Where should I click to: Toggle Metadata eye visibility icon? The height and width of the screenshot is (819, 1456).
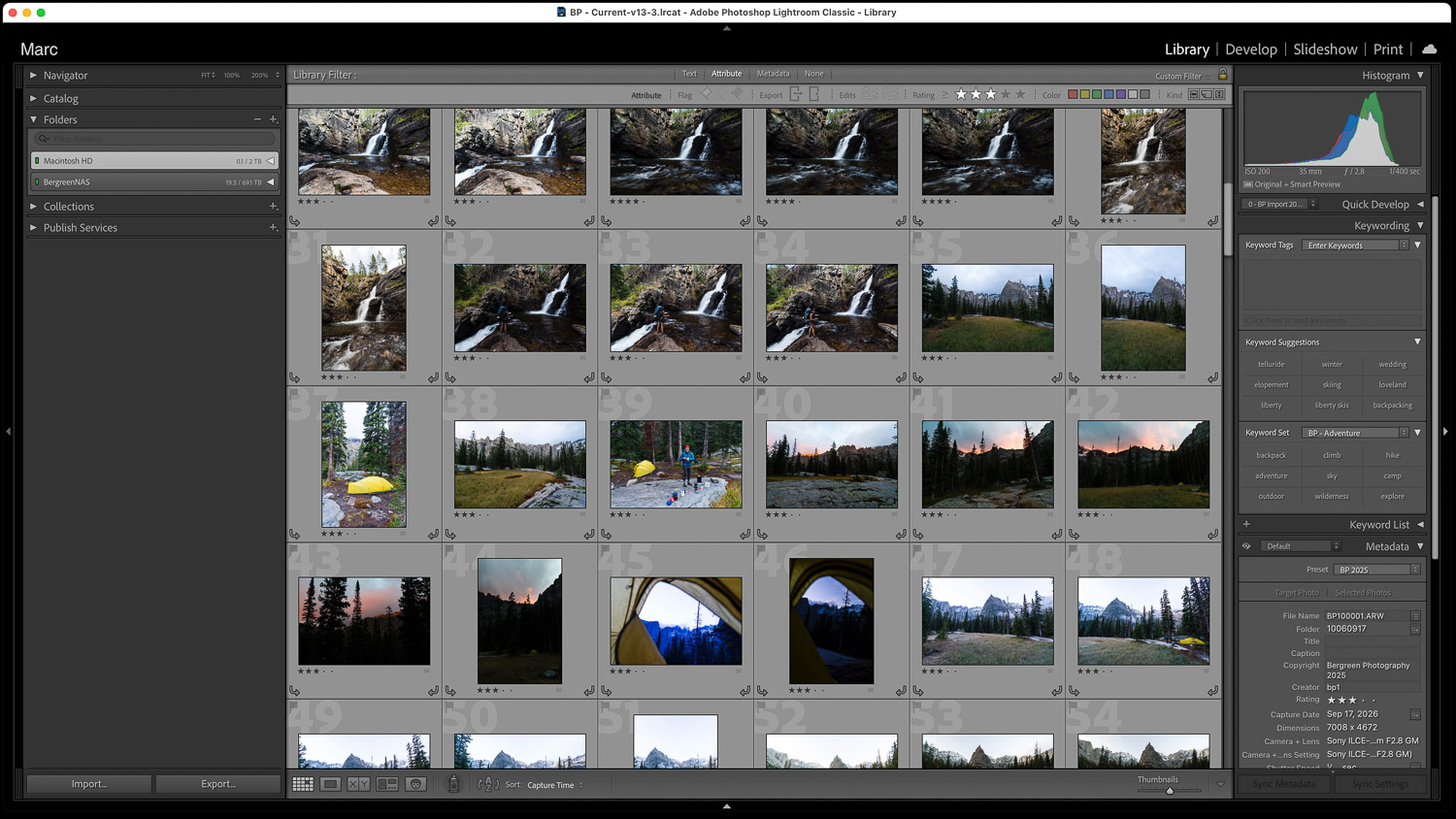pos(1246,546)
